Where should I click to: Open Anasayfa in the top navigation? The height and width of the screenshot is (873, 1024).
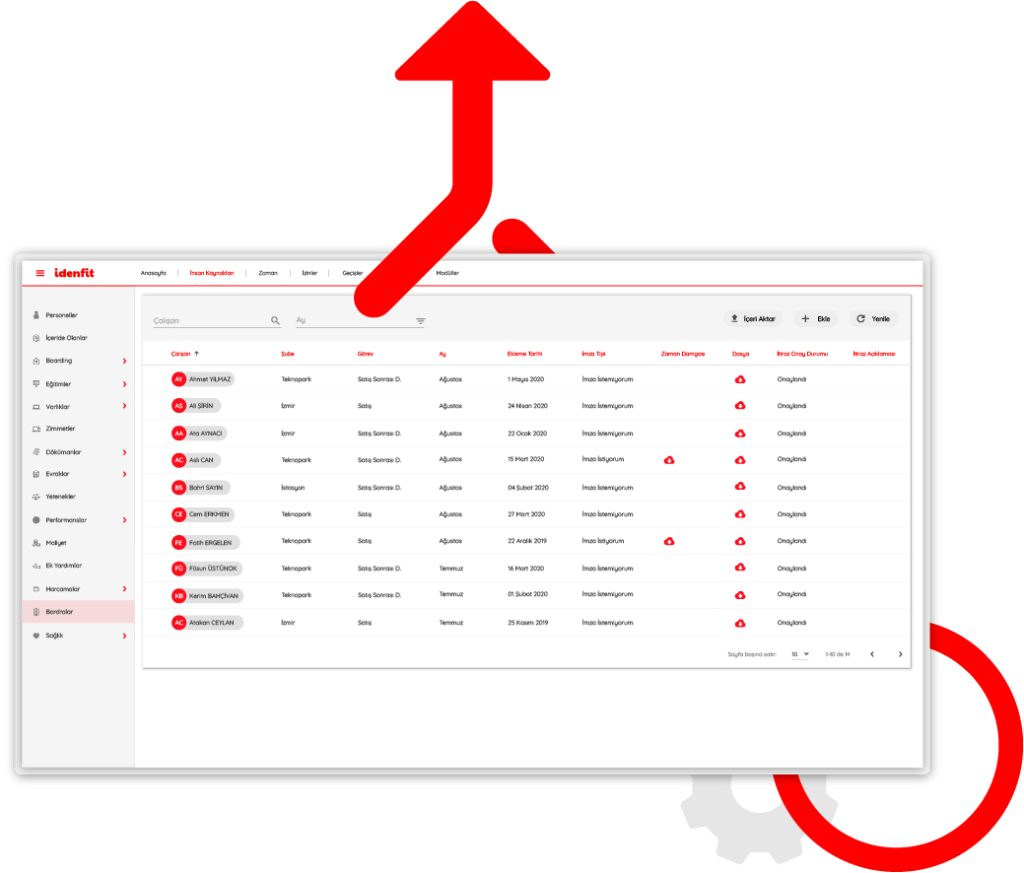[x=153, y=273]
